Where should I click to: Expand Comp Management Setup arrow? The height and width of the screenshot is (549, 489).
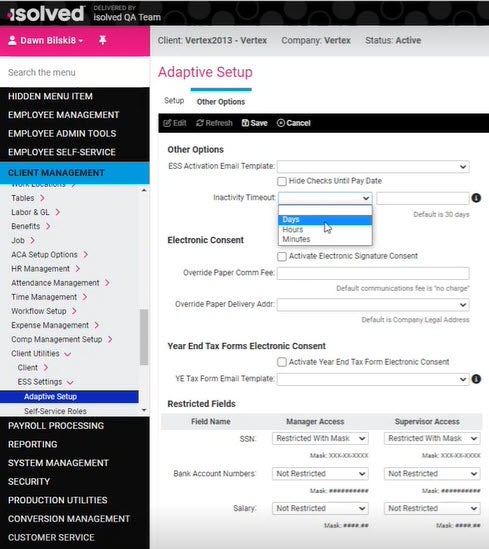coord(110,339)
